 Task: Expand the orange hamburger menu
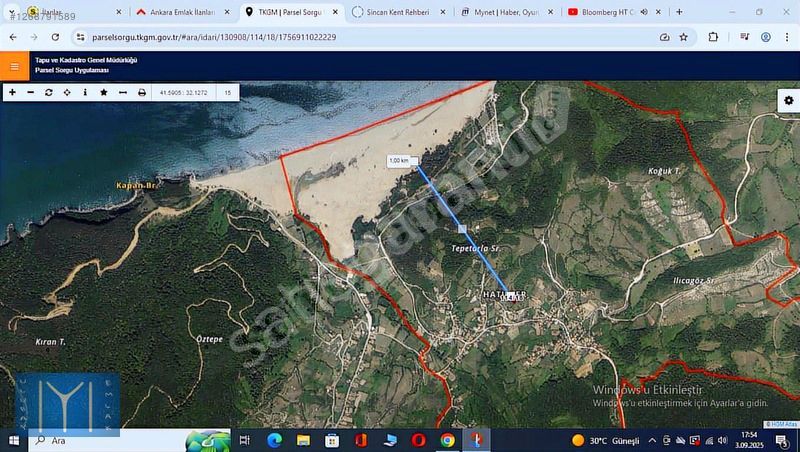coord(14,67)
